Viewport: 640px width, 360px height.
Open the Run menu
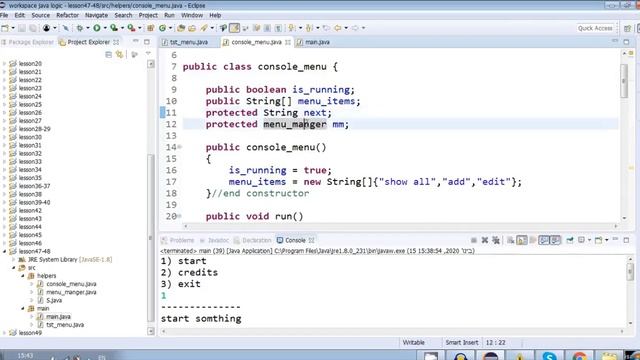coord(169,15)
